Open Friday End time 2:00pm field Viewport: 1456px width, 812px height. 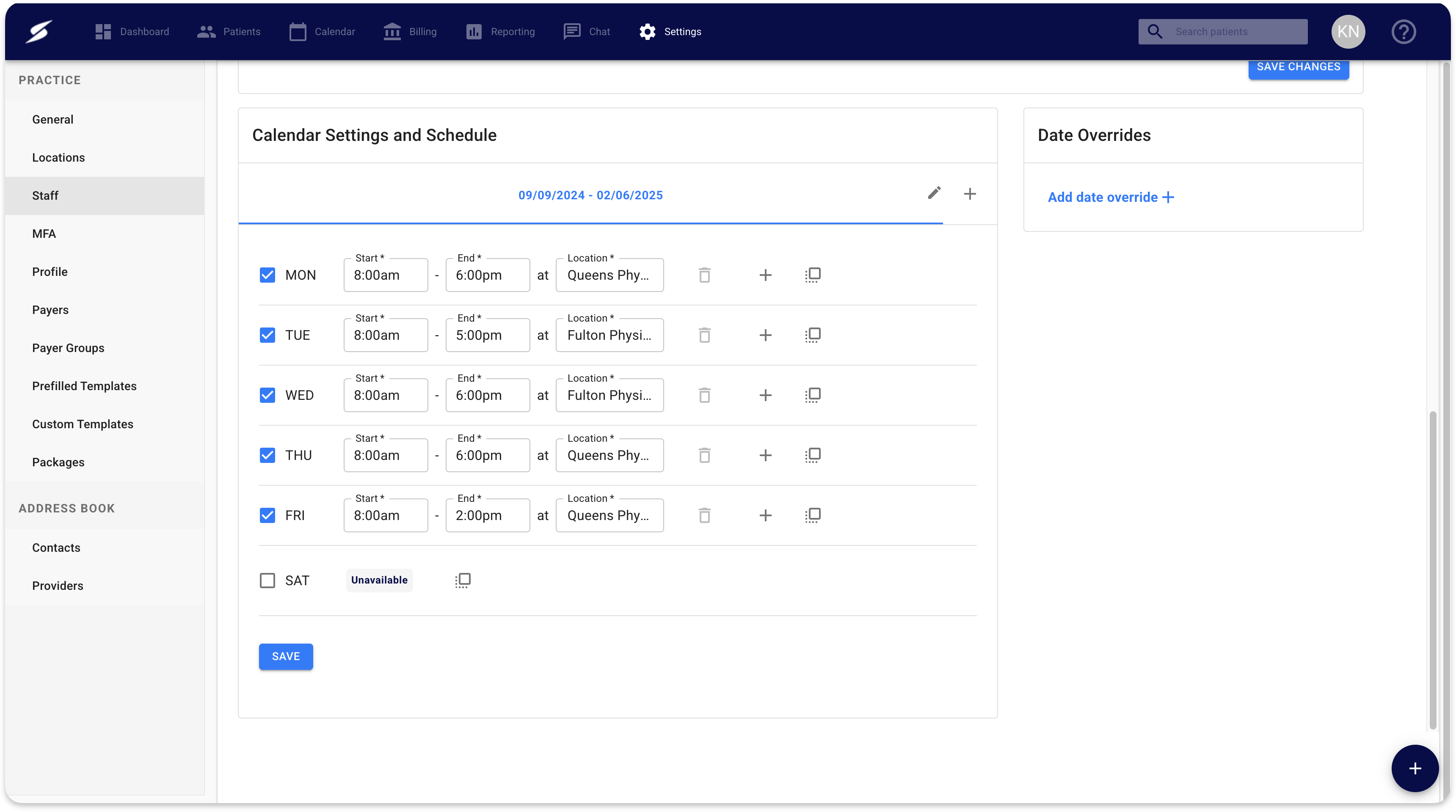(x=488, y=515)
